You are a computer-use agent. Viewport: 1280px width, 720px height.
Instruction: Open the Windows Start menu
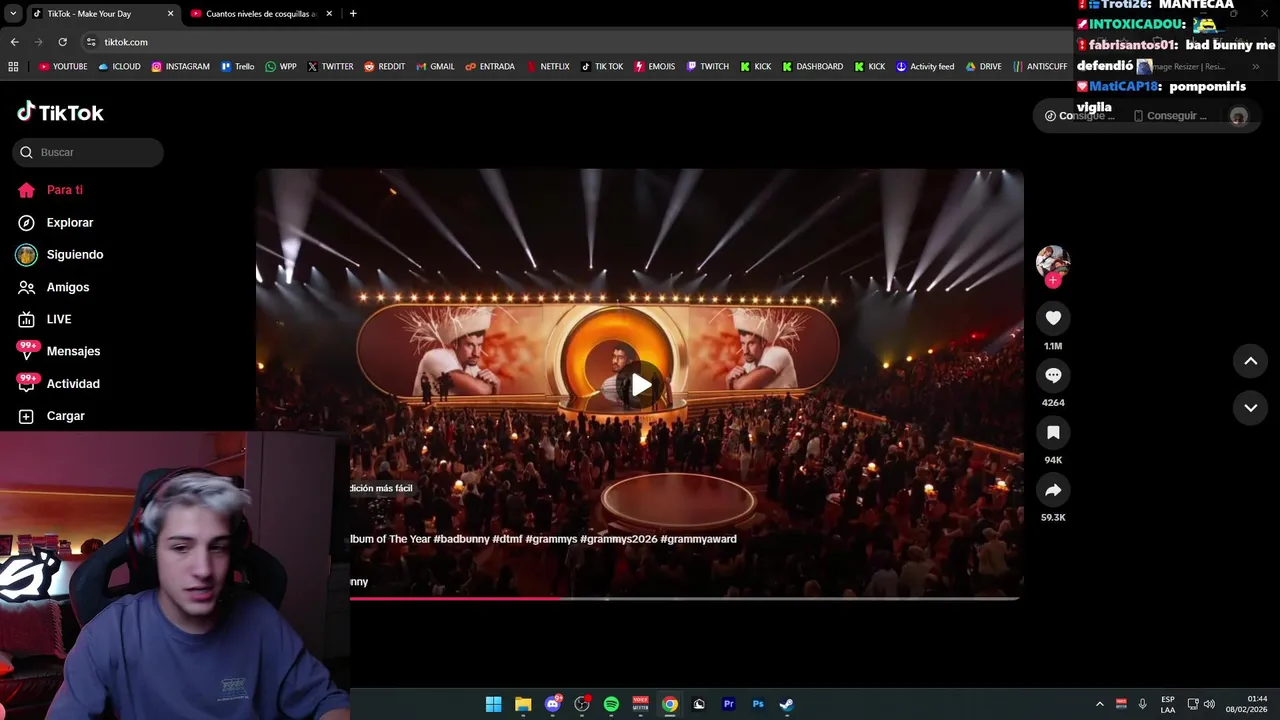[493, 704]
